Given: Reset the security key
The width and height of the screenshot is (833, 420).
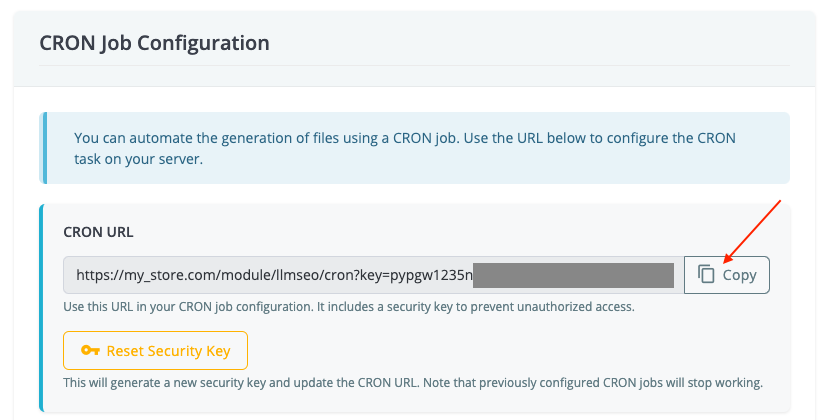Looking at the screenshot, I should tap(155, 350).
